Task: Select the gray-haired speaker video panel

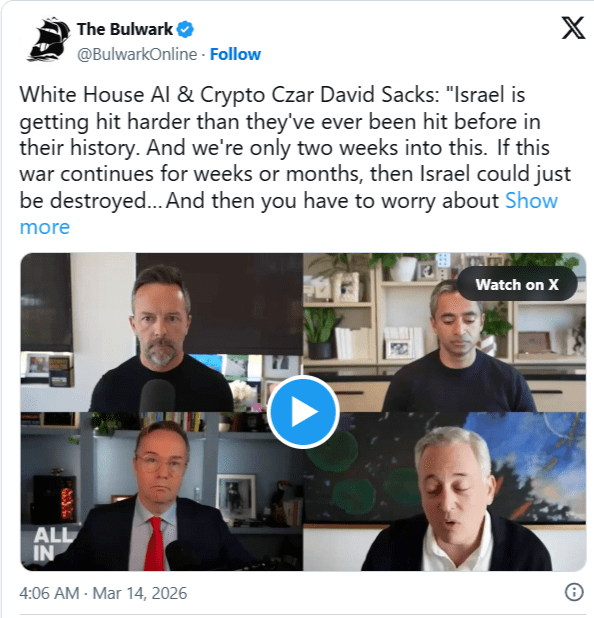Action: [444, 491]
